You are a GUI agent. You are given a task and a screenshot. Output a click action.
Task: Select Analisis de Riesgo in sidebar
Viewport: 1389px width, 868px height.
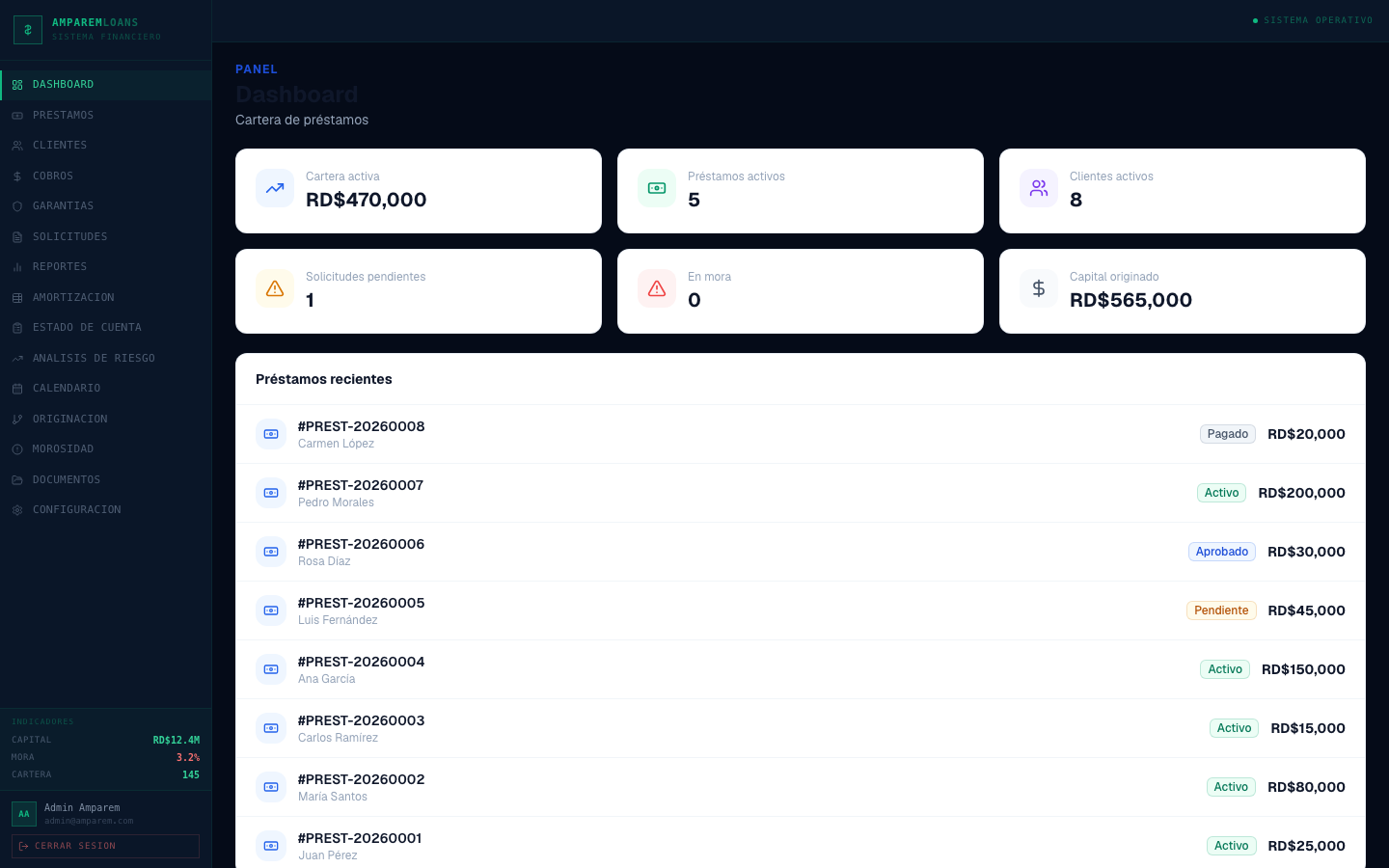pyautogui.click(x=106, y=358)
